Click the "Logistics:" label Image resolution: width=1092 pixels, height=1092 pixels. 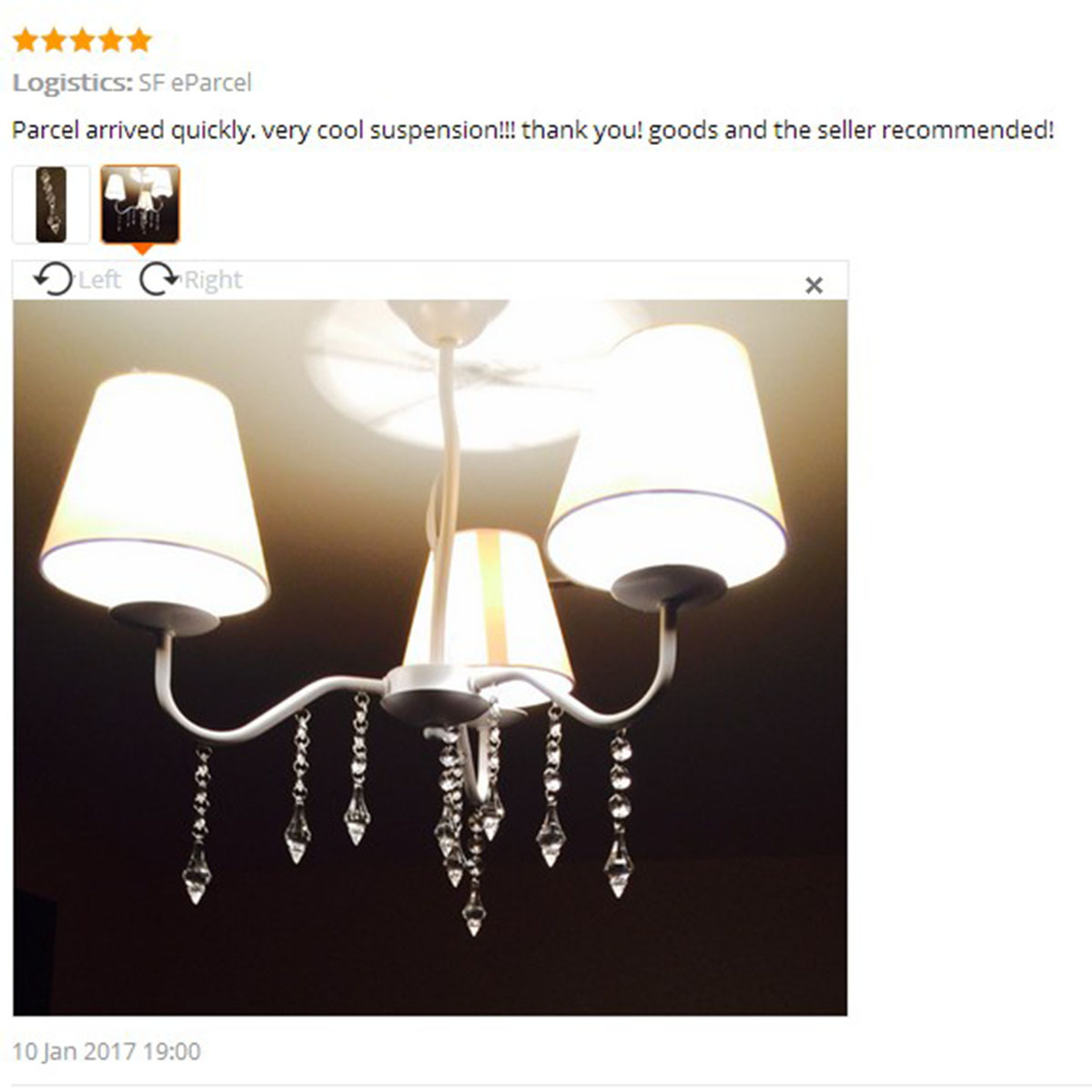pos(73,83)
